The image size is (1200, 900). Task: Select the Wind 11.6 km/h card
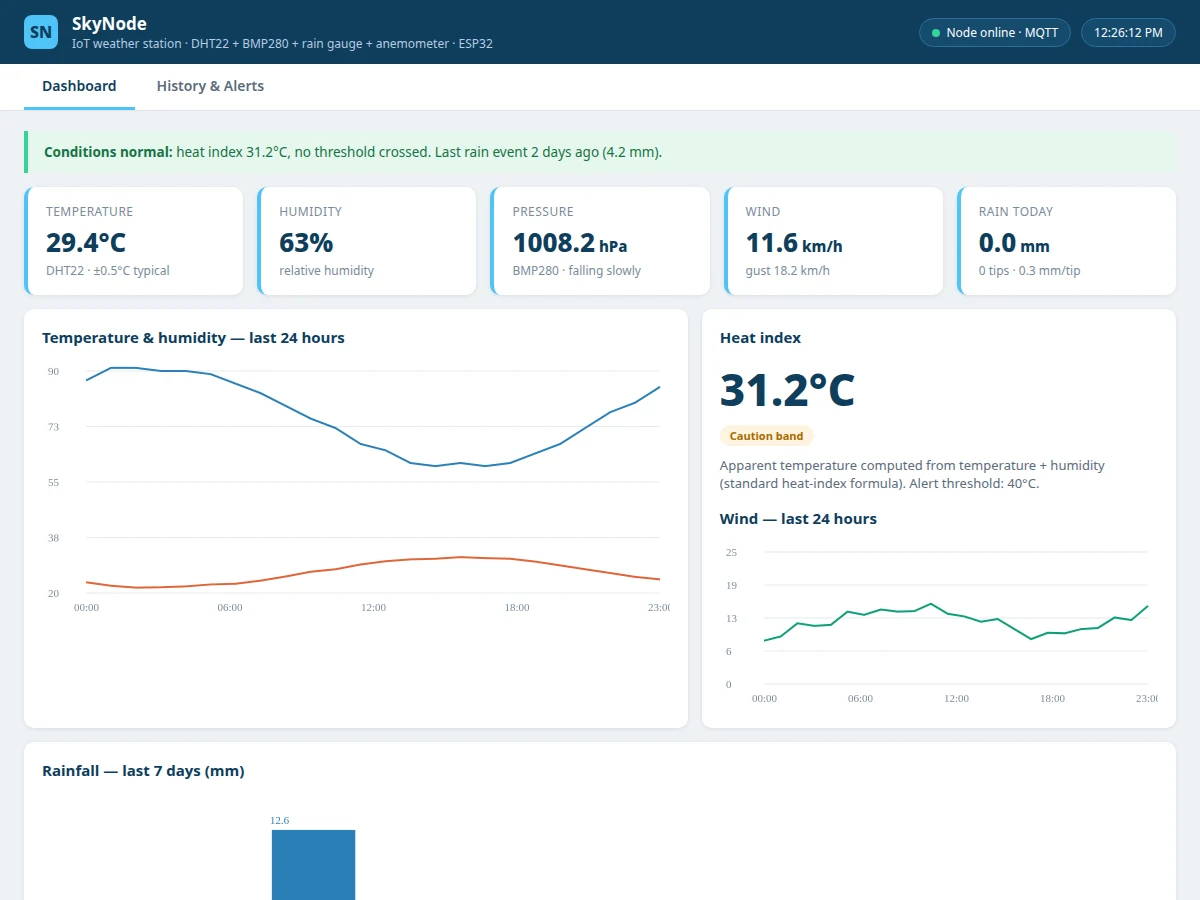click(833, 241)
